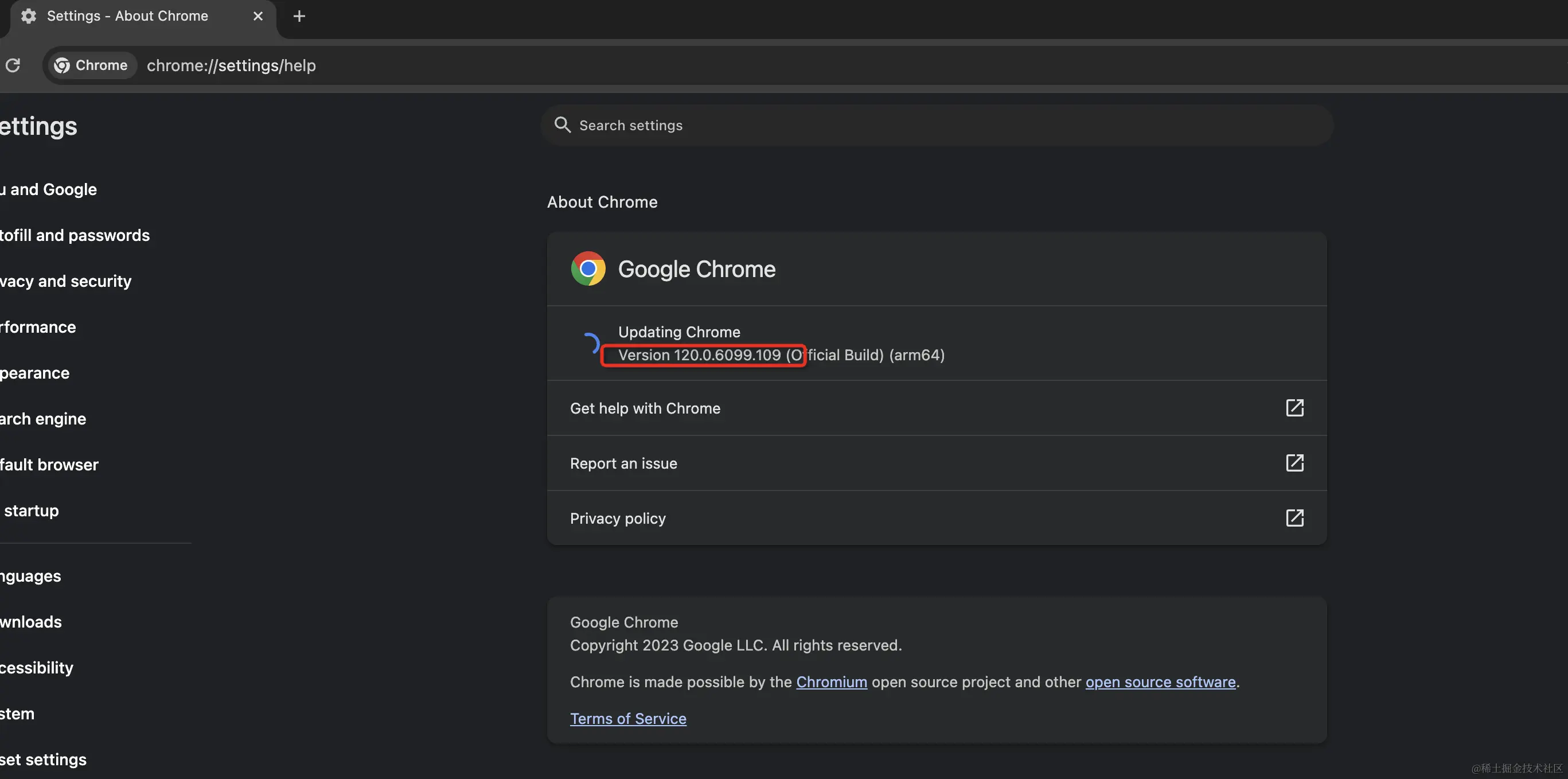Select Reset settings in sidebar
This screenshot has height=779, width=1568.
coord(43,759)
